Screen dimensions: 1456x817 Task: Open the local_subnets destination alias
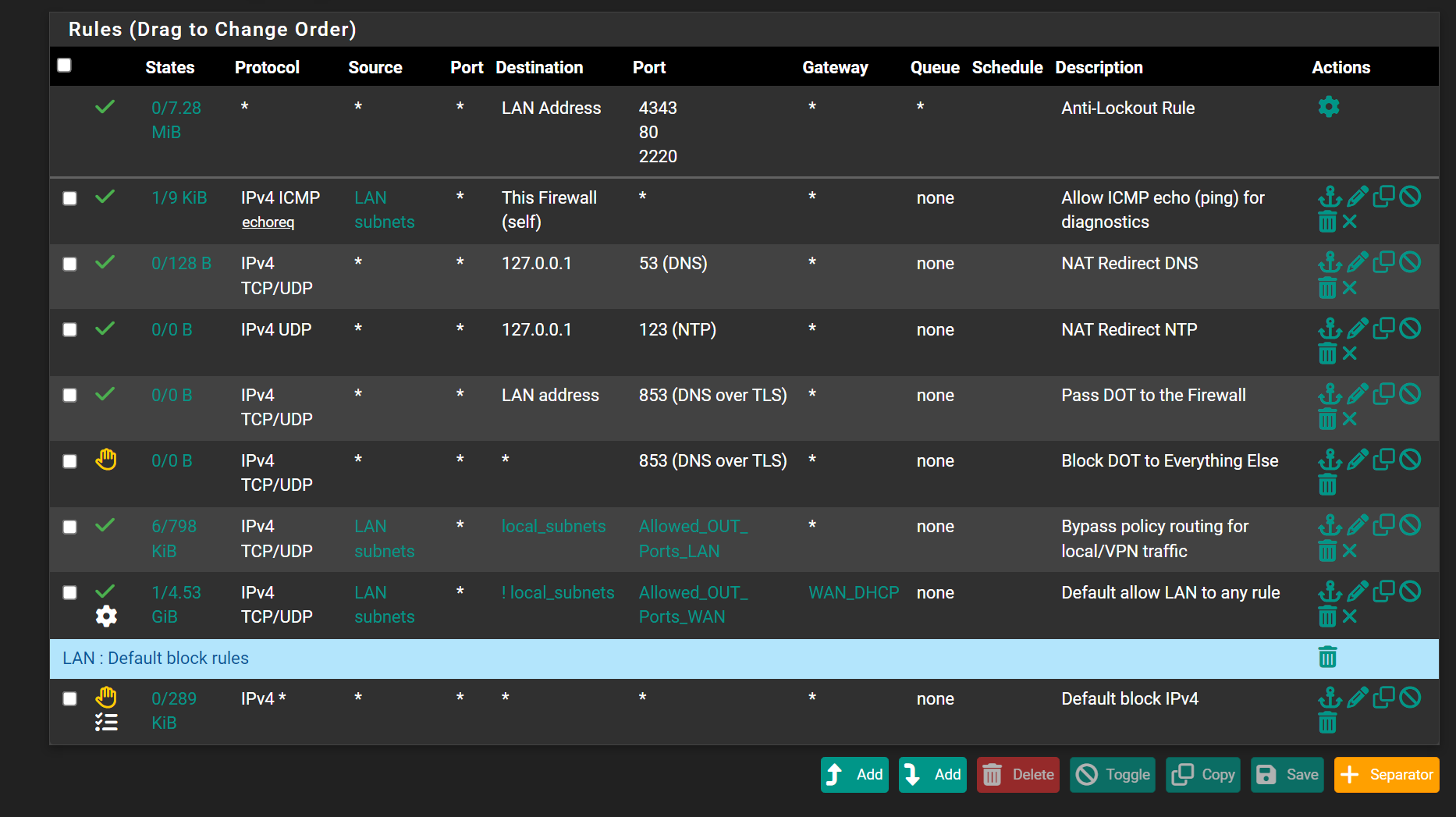click(x=553, y=526)
